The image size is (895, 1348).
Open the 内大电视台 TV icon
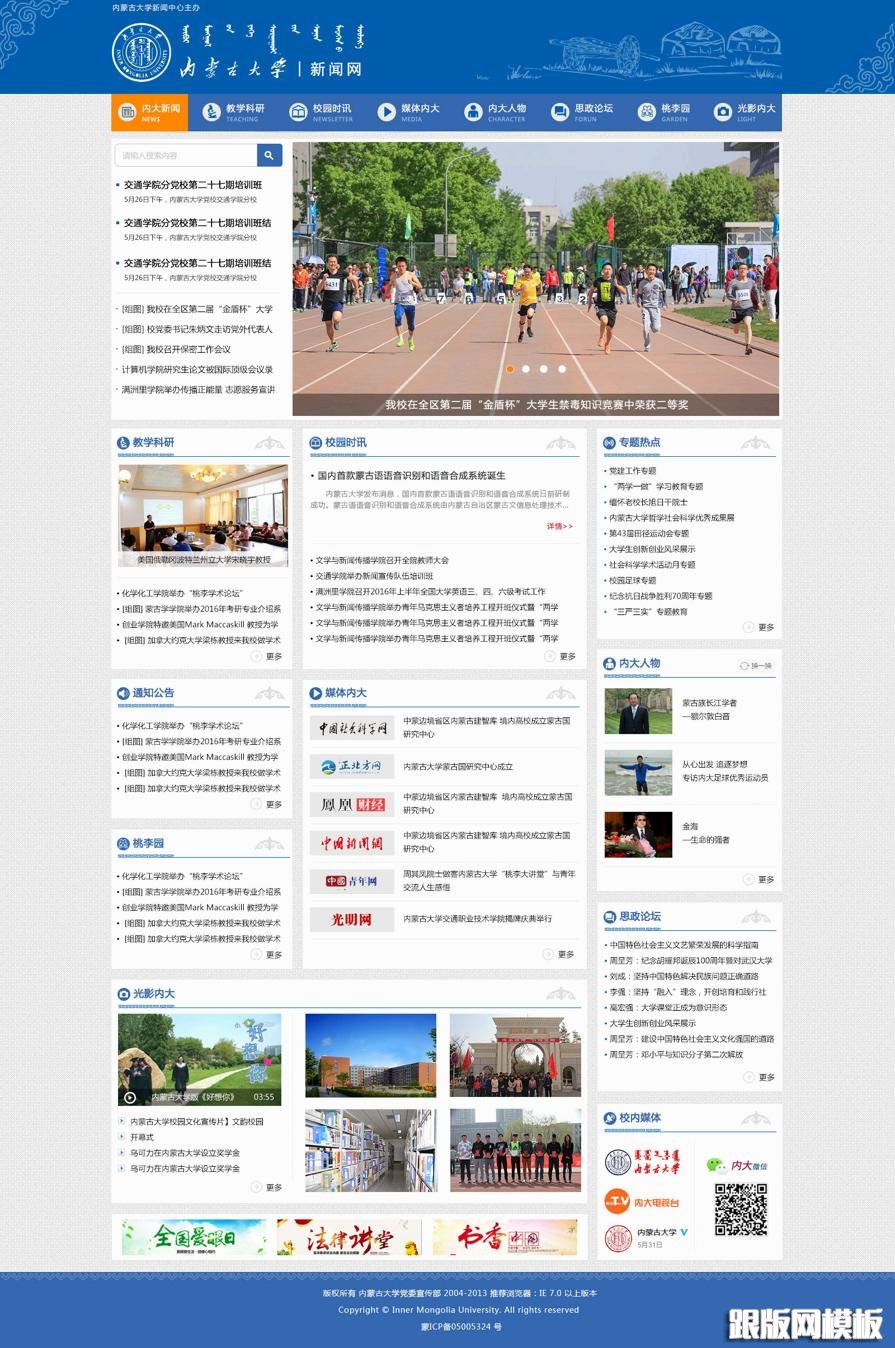pos(617,1201)
